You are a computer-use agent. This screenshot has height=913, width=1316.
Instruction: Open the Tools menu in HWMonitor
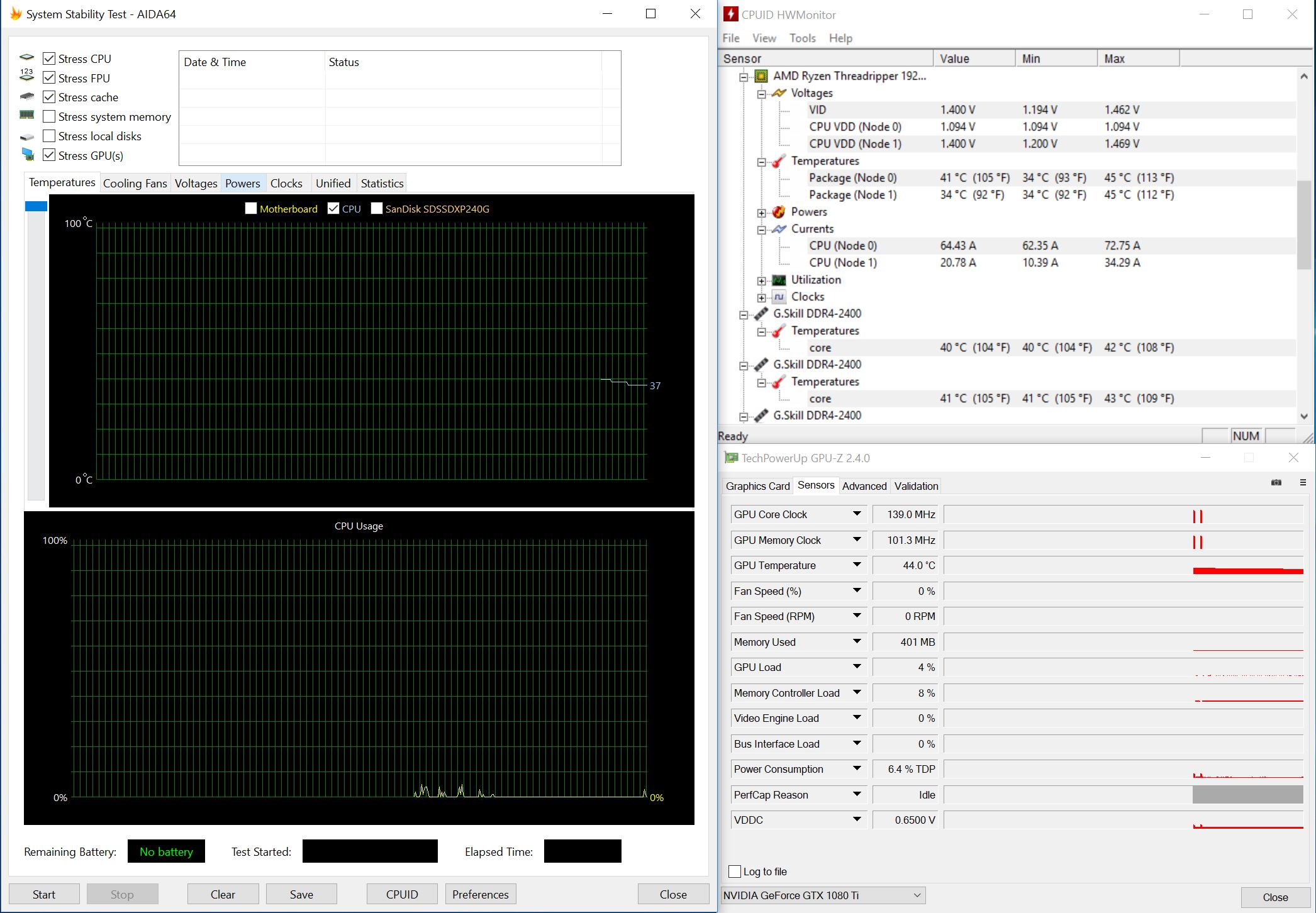point(802,38)
